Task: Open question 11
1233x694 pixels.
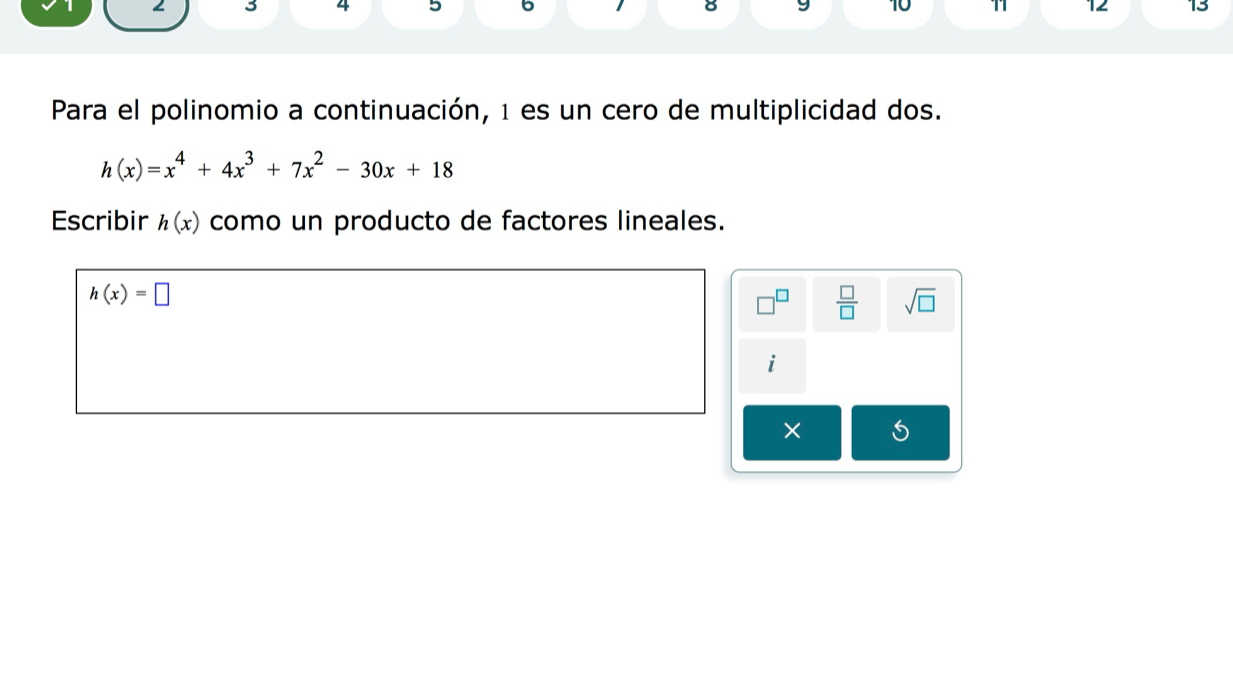Action: pyautogui.click(x=987, y=10)
